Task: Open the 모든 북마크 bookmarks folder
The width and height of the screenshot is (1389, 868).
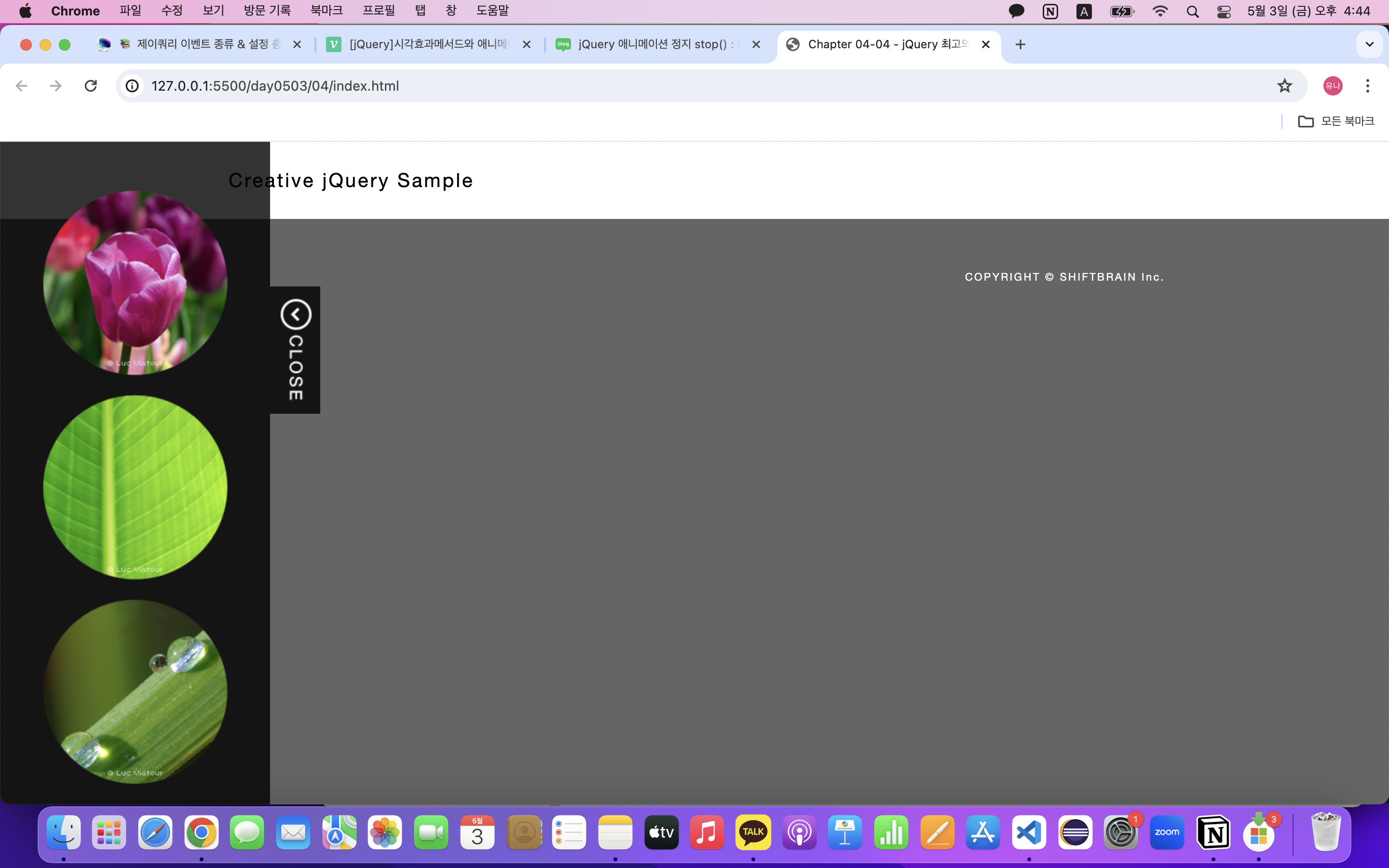Action: [1336, 121]
